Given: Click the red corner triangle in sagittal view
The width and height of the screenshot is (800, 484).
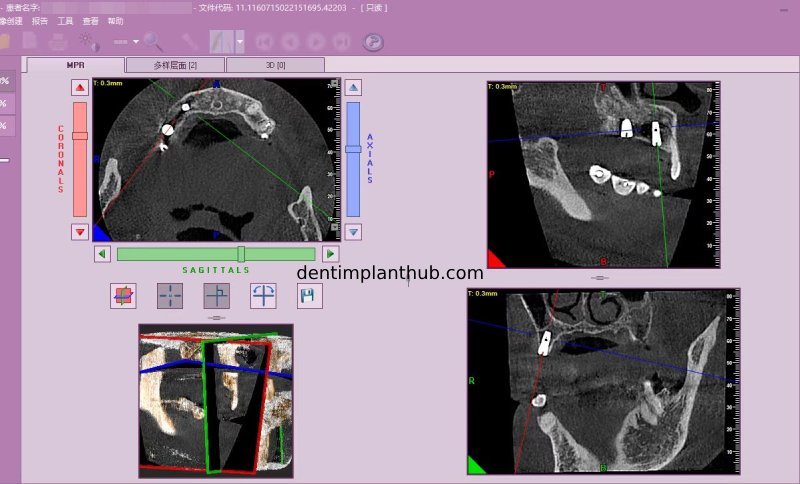Looking at the screenshot, I should click(495, 260).
